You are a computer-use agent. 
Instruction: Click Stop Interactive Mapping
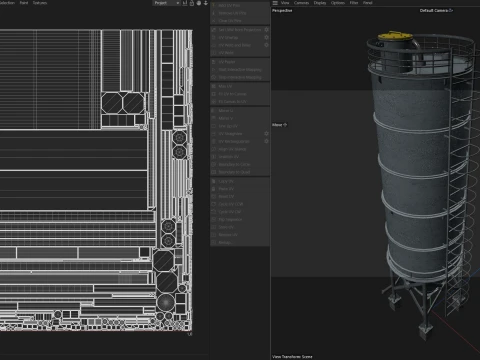[240, 77]
